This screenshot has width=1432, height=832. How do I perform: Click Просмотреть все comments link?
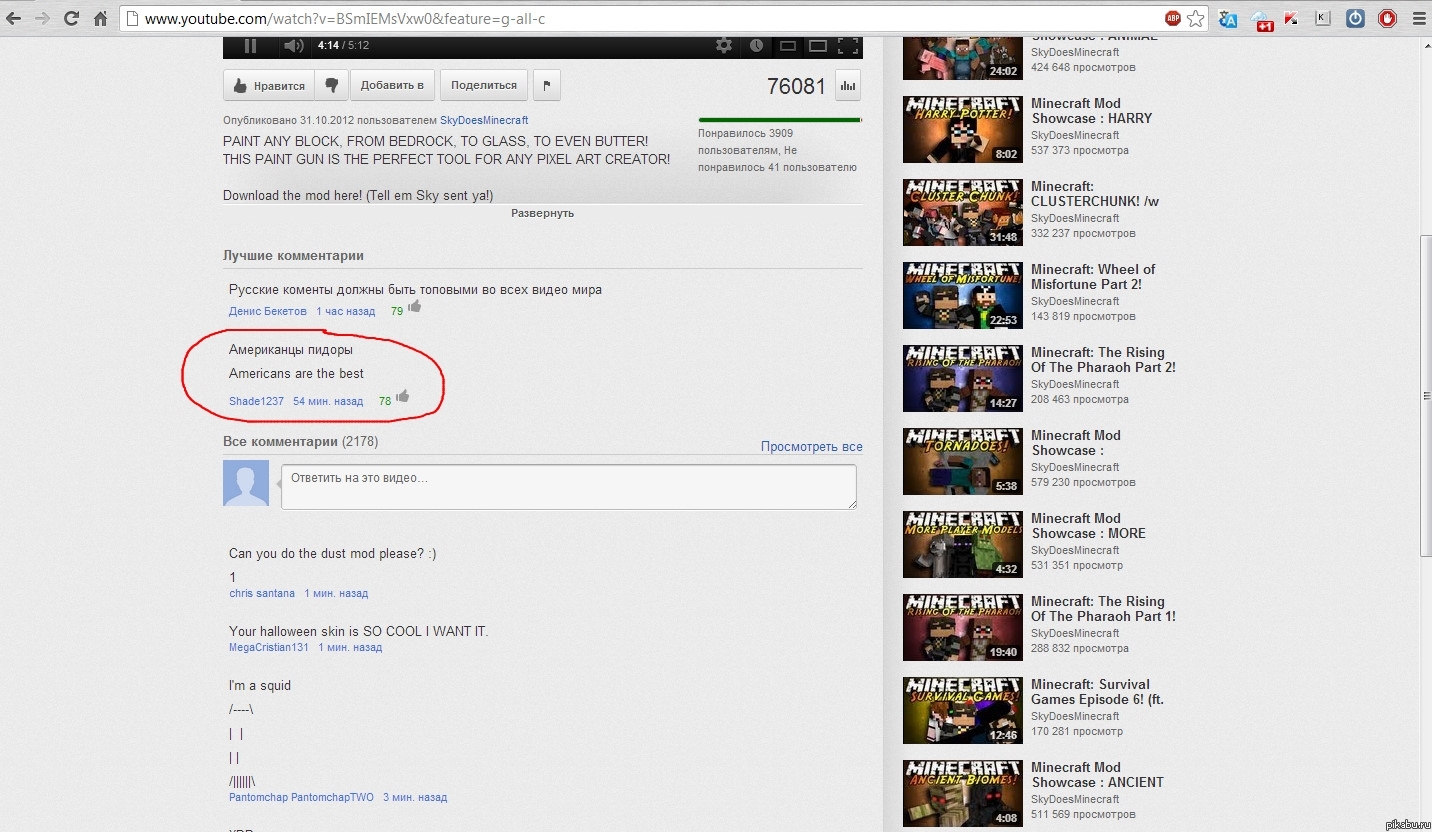click(811, 447)
